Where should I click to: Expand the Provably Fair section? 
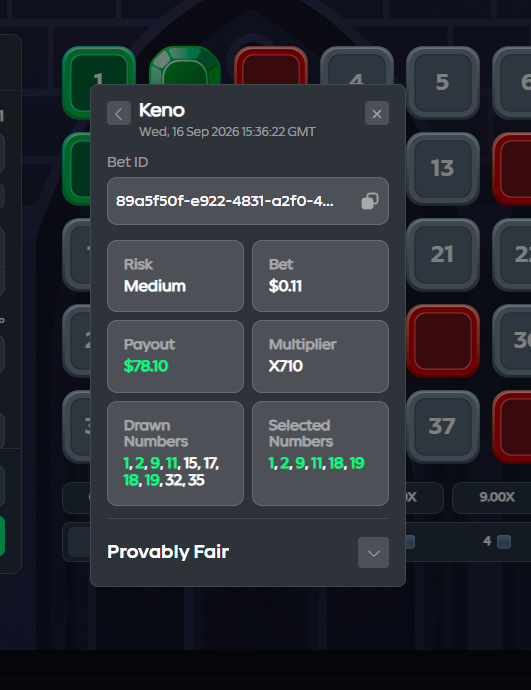pos(373,553)
